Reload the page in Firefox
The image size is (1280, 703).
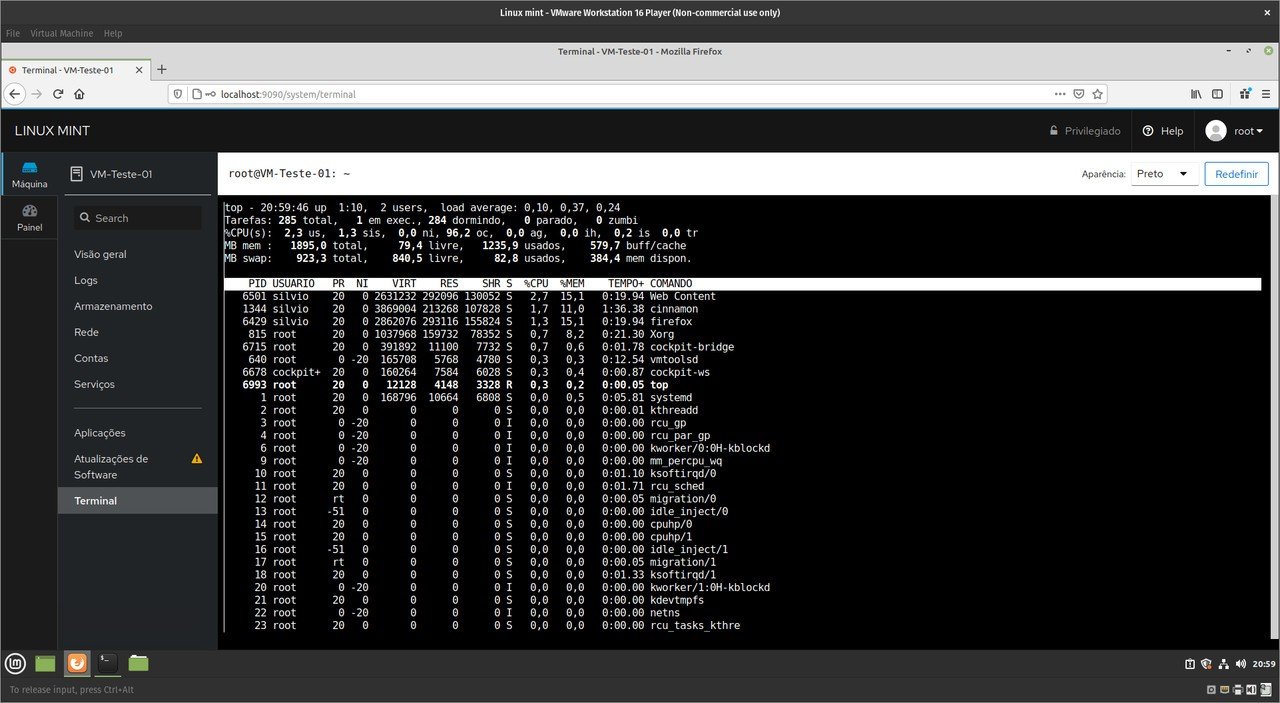[x=58, y=94]
